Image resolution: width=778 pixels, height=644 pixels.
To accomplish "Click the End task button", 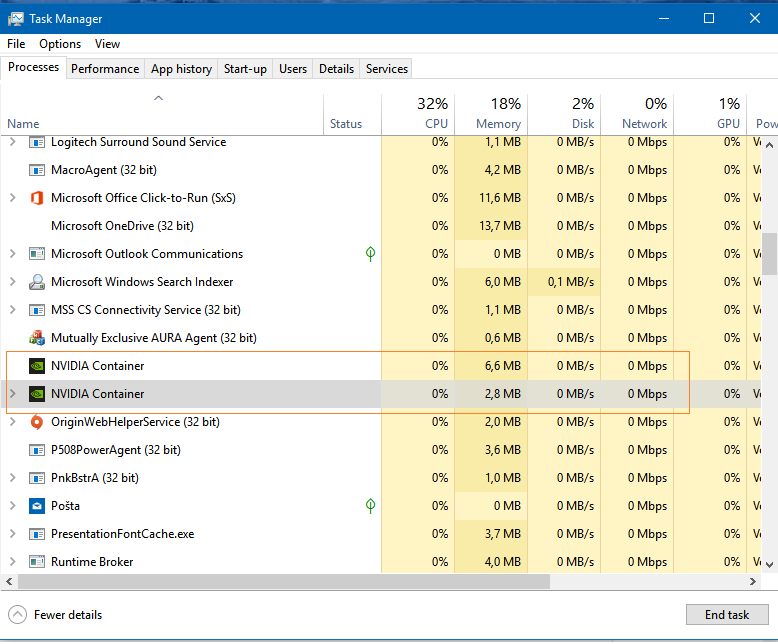I will 727,615.
